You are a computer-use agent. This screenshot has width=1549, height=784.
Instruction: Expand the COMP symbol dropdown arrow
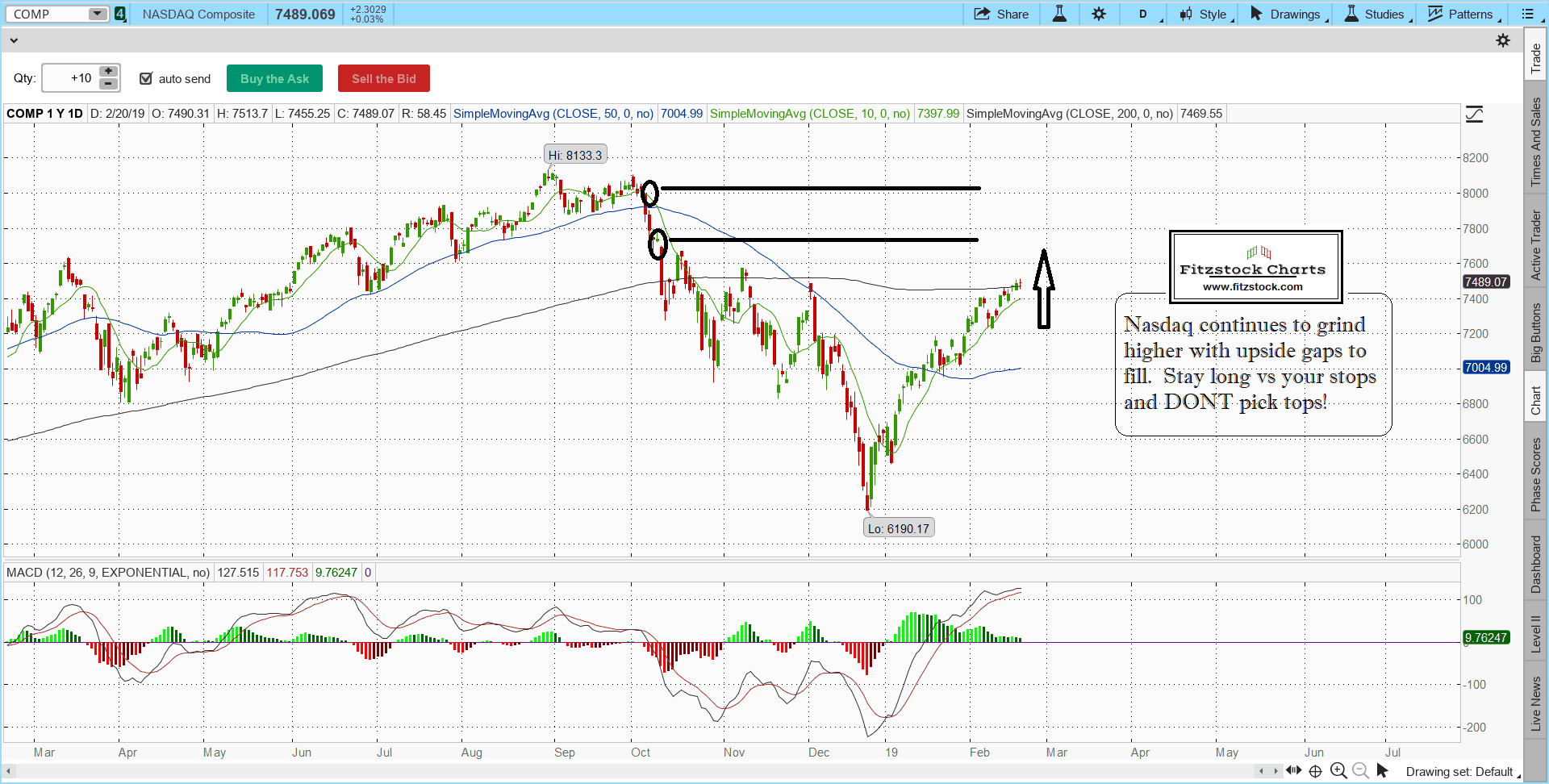pos(97,14)
